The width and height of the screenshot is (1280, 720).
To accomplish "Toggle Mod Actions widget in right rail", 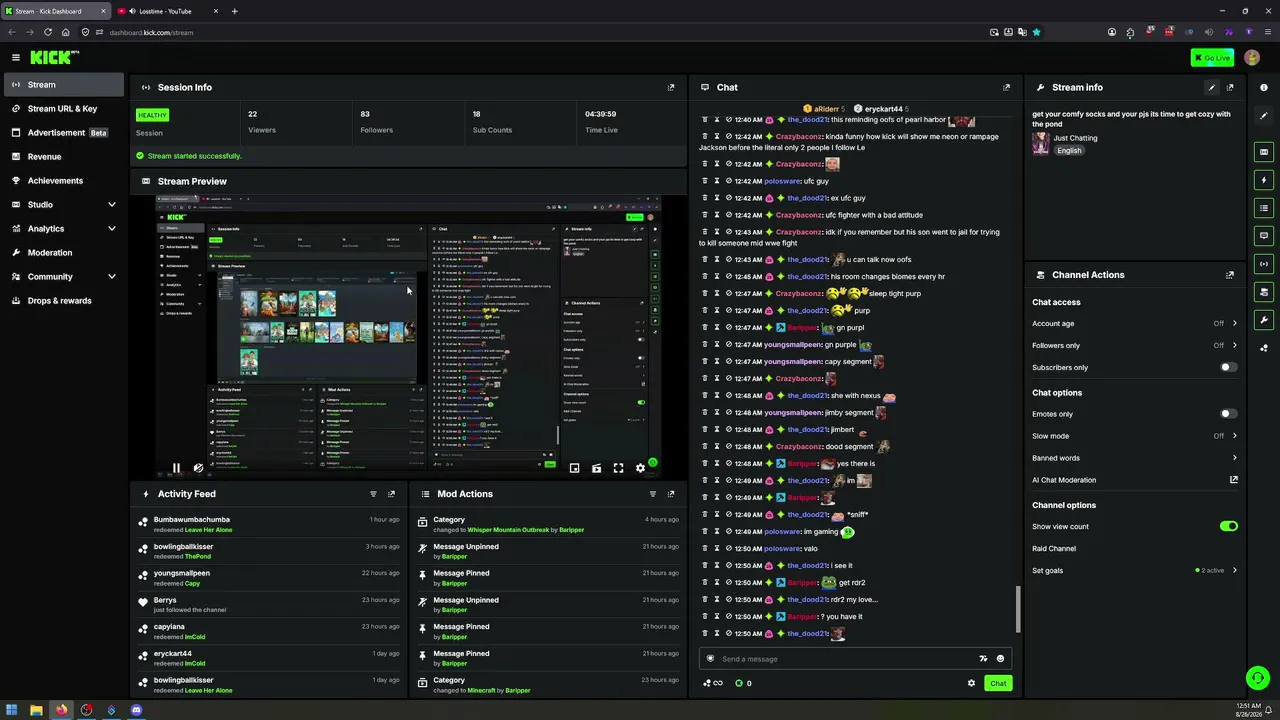I will coord(1264,208).
